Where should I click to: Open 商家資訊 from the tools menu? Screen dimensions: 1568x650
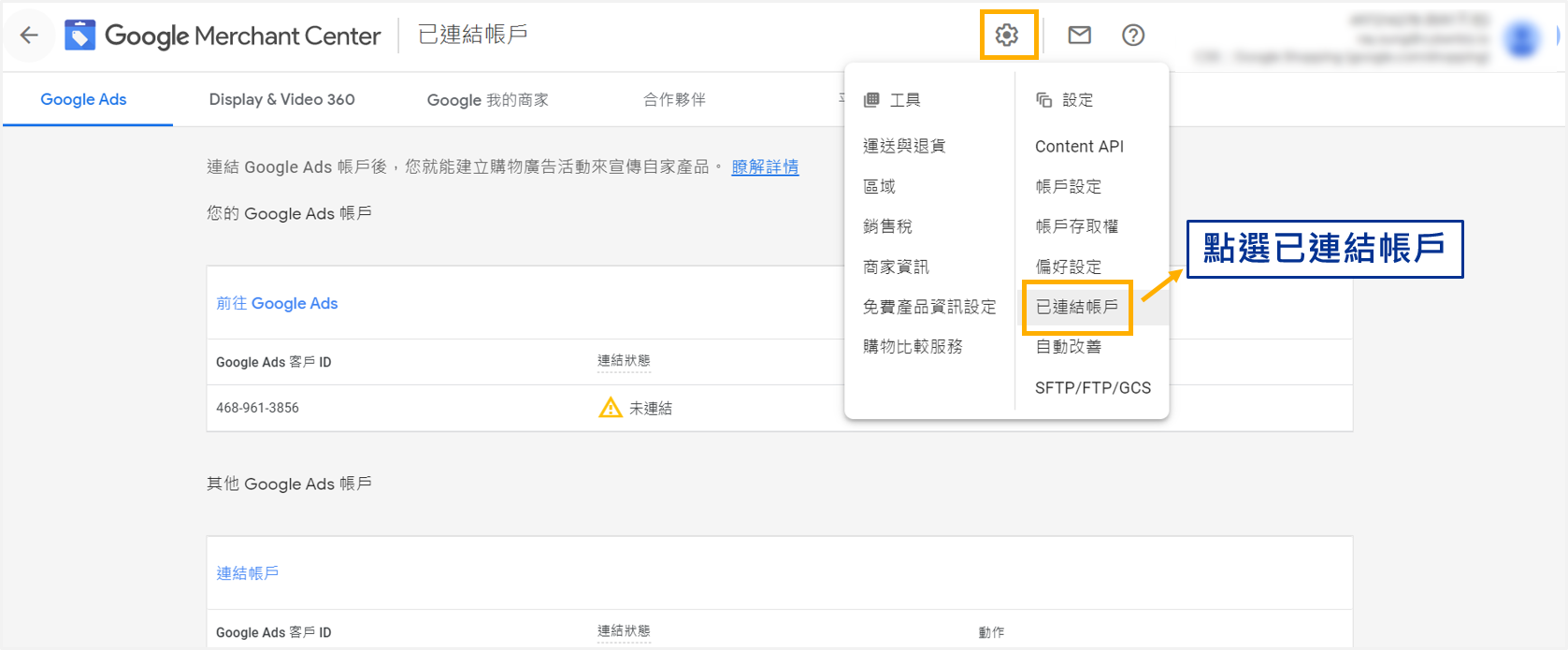[897, 267]
